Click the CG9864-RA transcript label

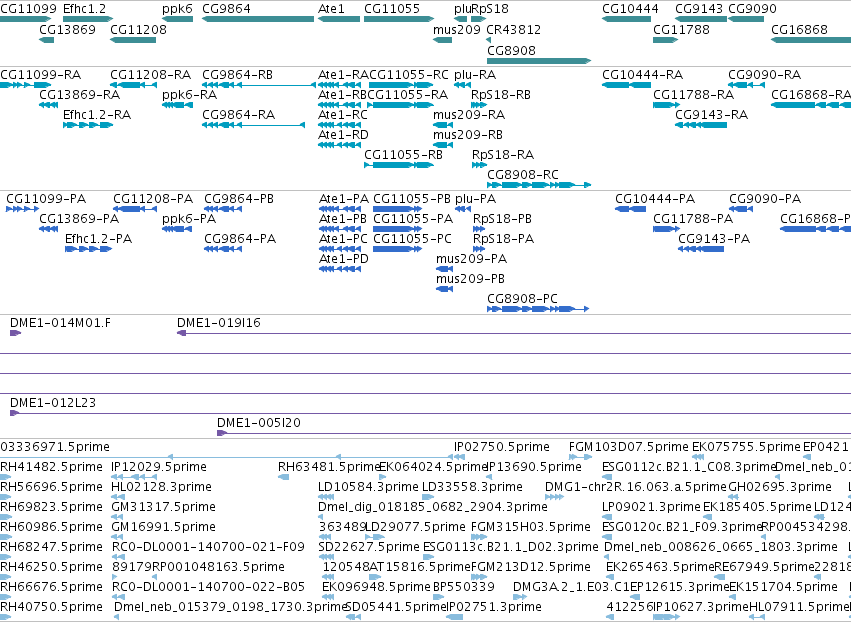point(238,115)
